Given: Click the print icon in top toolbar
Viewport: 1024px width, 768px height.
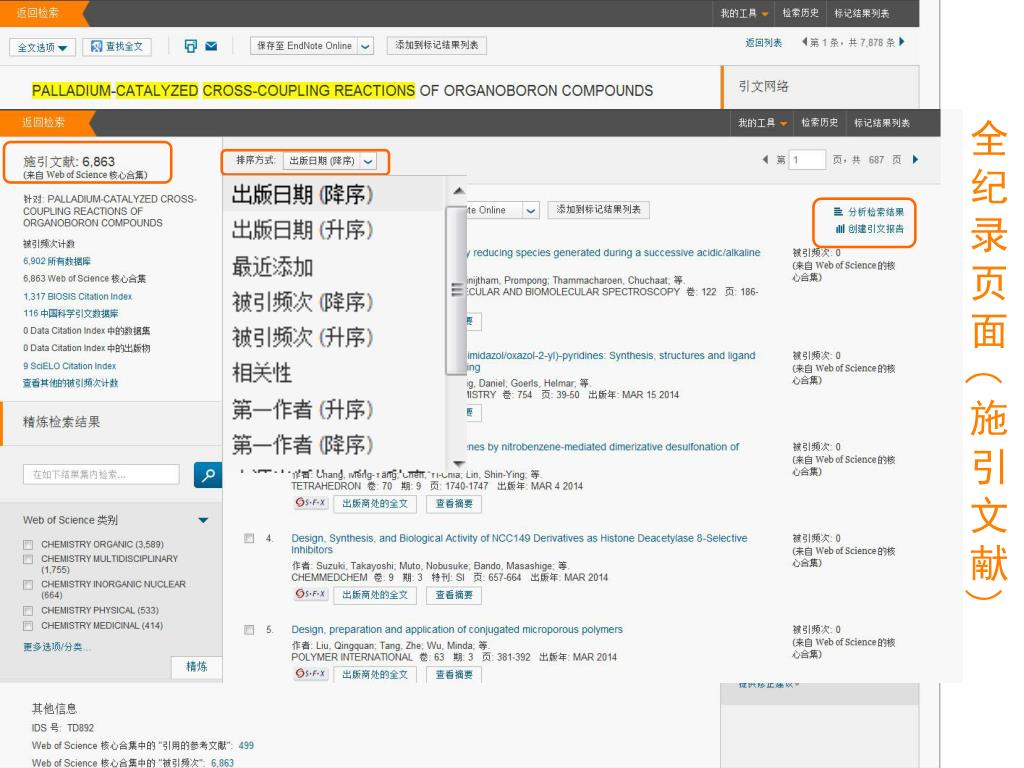Looking at the screenshot, I should point(191,46).
